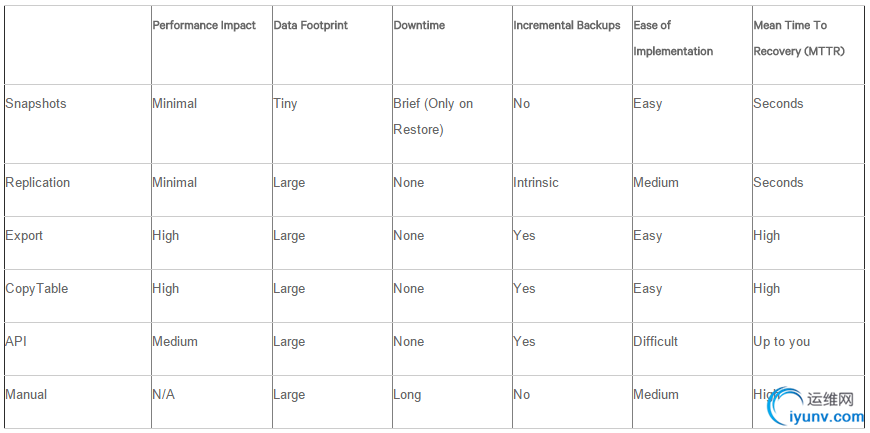The width and height of the screenshot is (870, 433).
Task: Select the Snapshots row label
Action: coord(36,103)
